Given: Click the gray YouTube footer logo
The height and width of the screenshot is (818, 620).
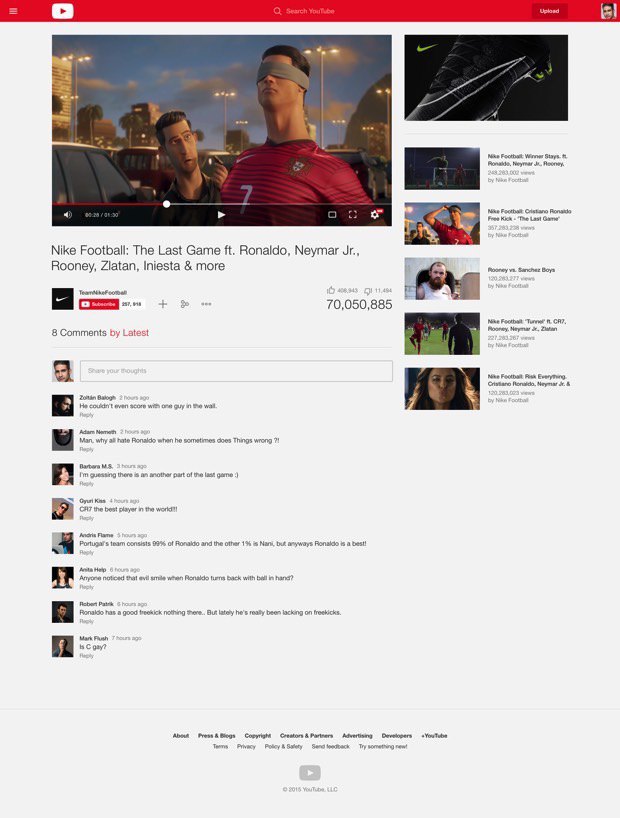Looking at the screenshot, I should (x=310, y=773).
